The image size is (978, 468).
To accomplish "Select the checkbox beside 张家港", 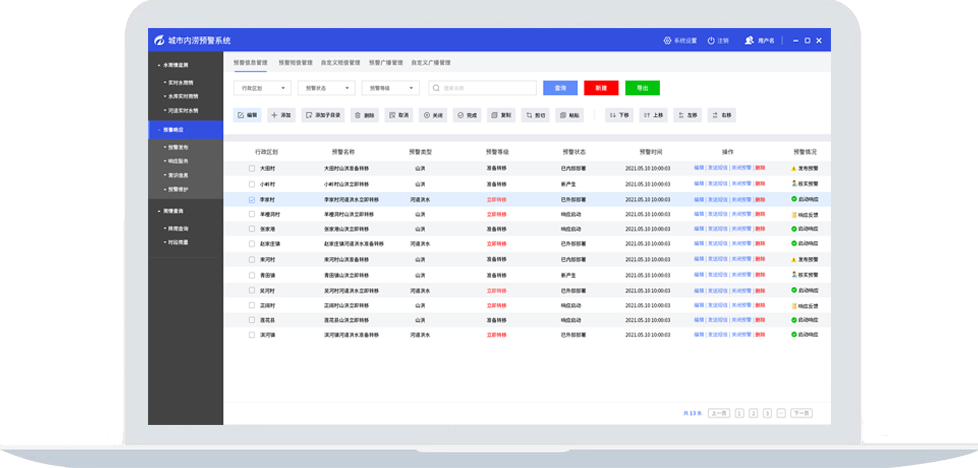I will click(252, 229).
